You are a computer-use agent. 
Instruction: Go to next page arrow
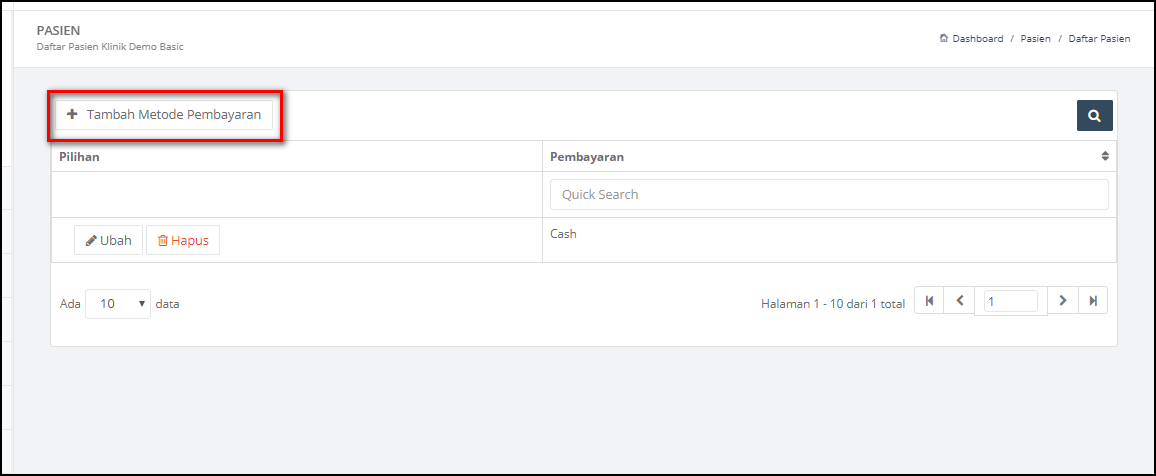pos(1062,301)
